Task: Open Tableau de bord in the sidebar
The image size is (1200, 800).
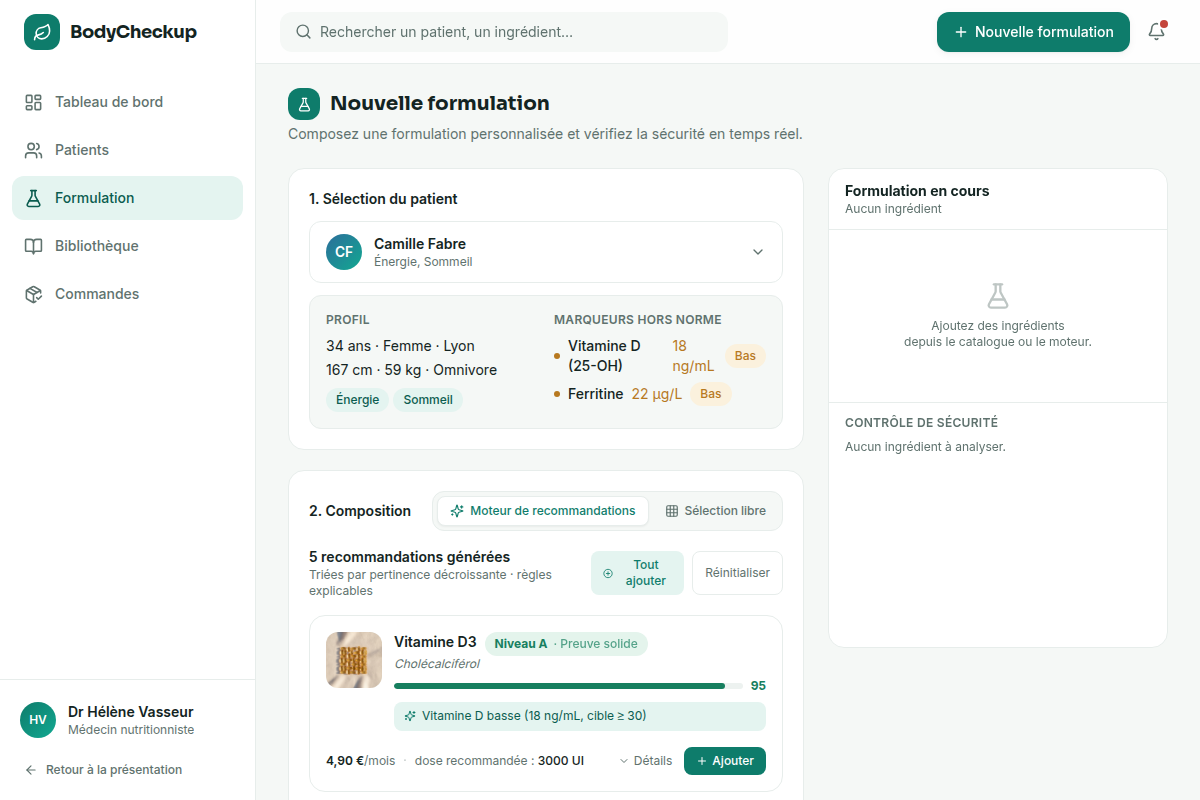Action: point(127,102)
